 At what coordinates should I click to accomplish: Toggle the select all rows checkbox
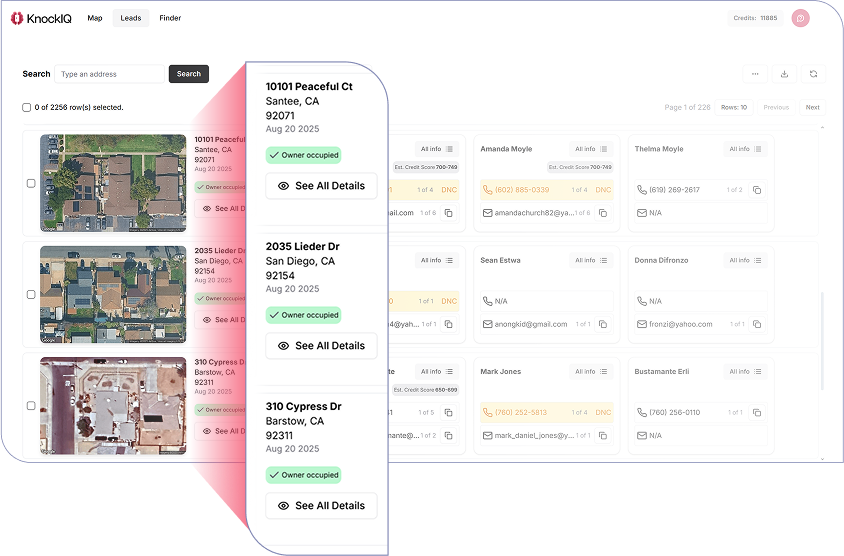[x=27, y=107]
